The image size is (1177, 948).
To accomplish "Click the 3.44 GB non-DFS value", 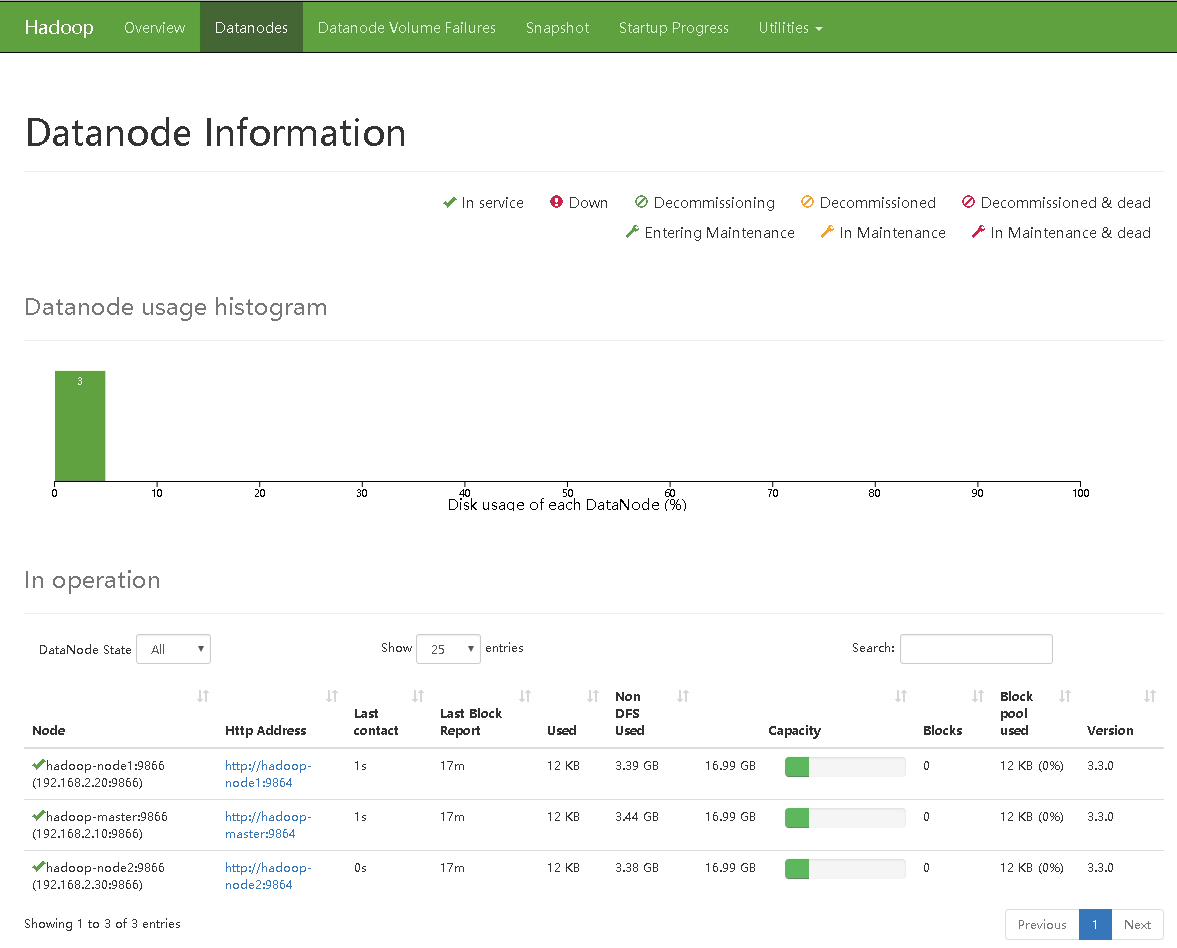I will point(637,817).
